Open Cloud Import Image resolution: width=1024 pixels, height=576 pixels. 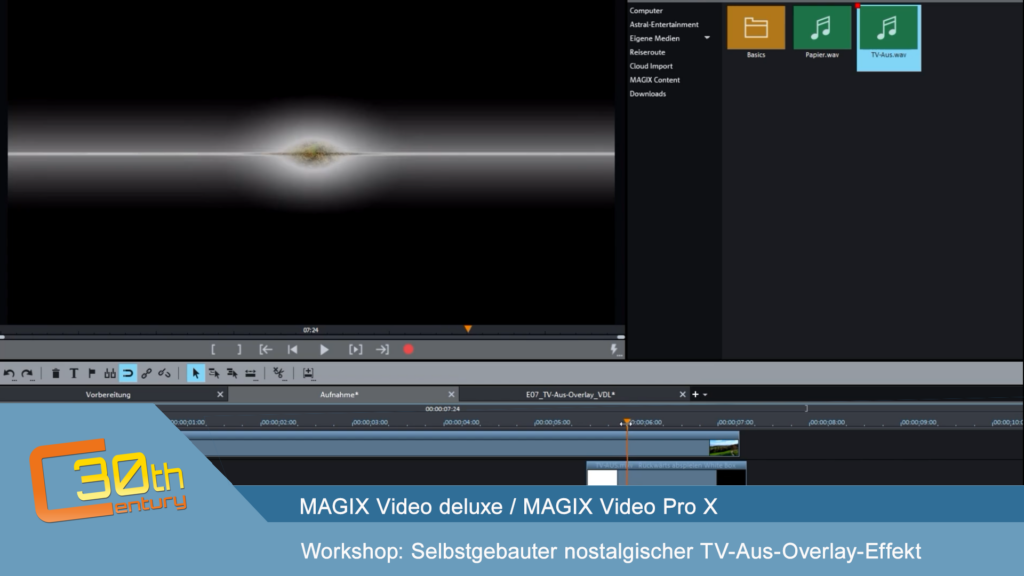(x=651, y=66)
